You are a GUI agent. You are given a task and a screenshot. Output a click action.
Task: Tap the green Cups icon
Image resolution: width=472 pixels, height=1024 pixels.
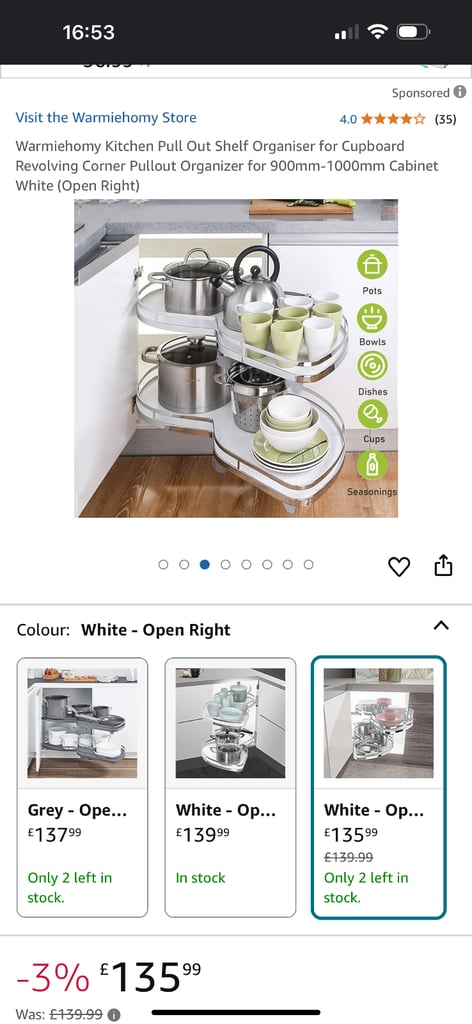[372, 415]
